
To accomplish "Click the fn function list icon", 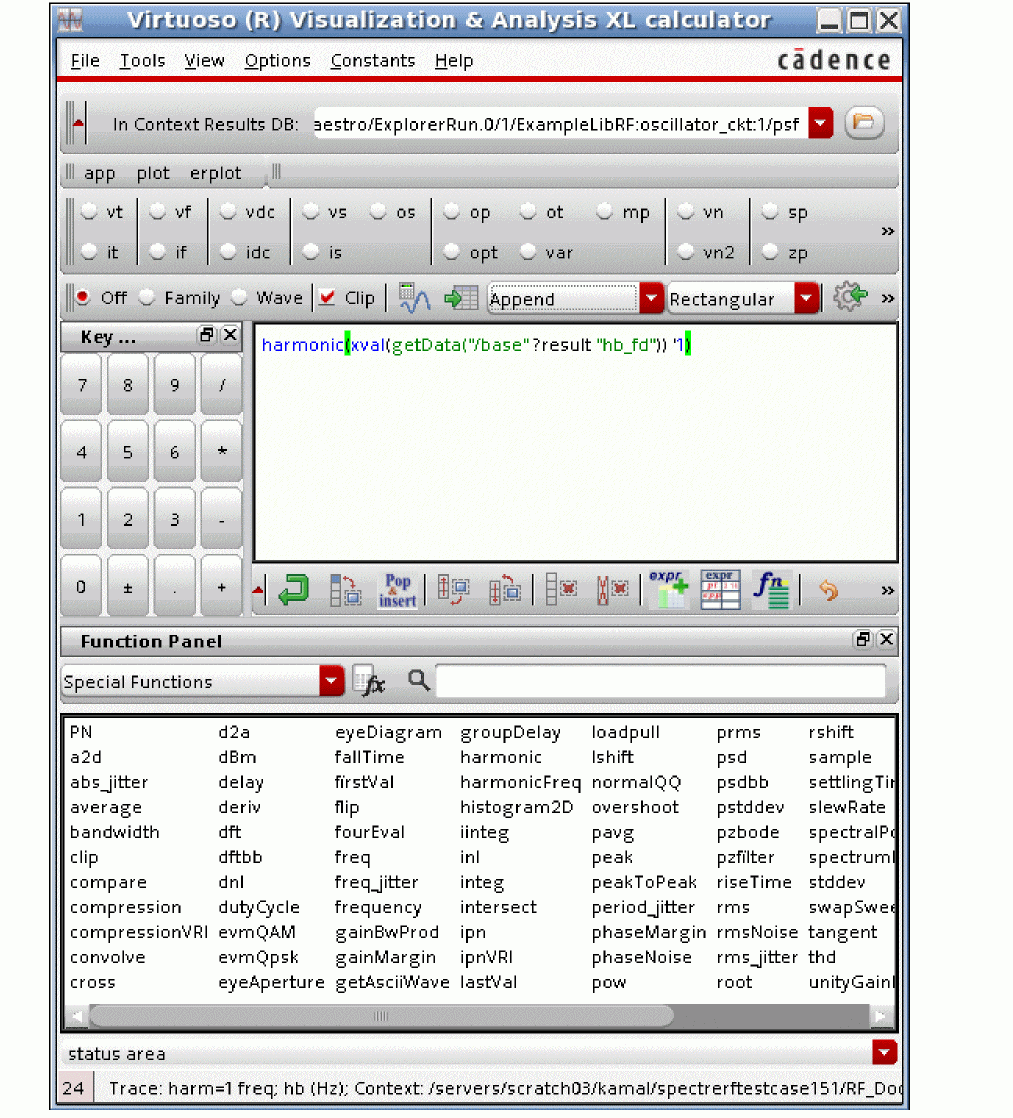I will [772, 590].
